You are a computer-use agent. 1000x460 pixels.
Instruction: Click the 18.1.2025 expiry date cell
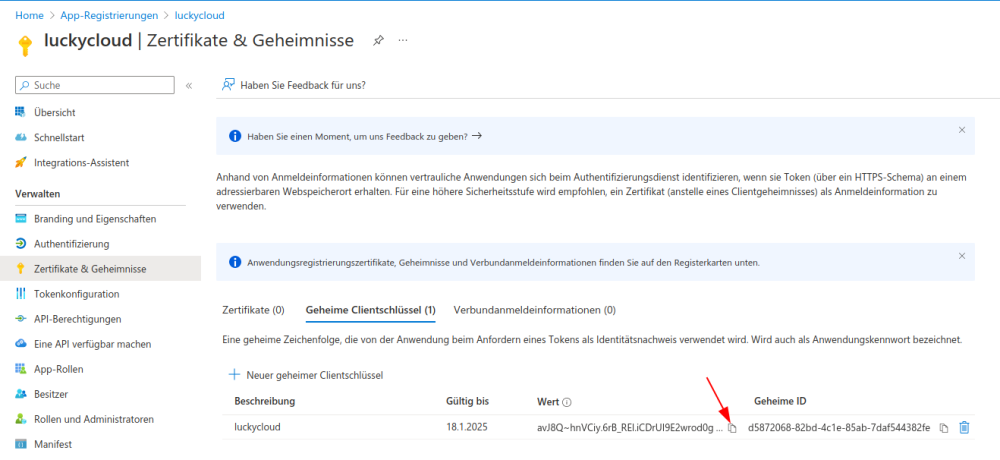pos(467,427)
